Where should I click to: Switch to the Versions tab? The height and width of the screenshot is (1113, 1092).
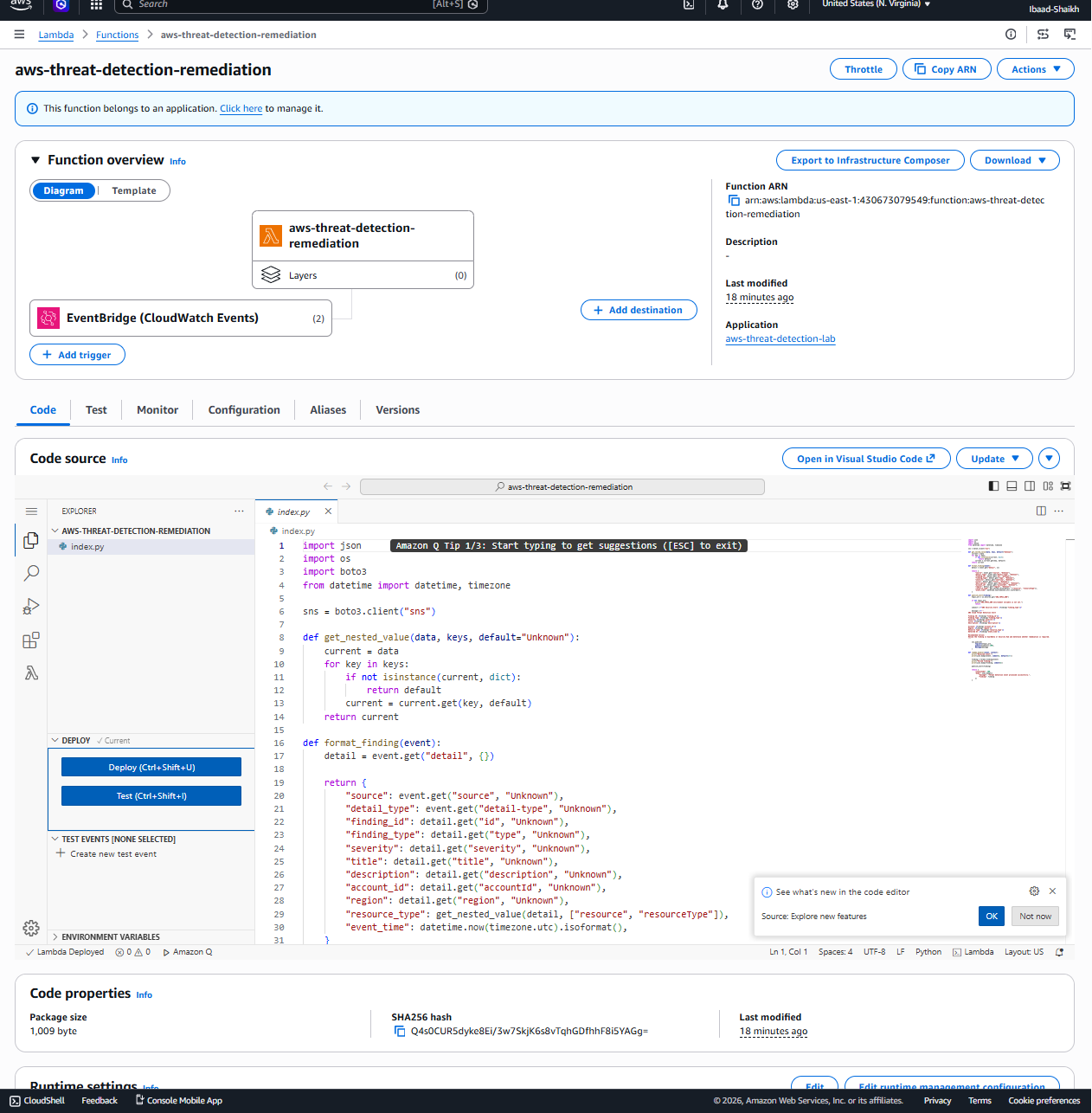pyautogui.click(x=398, y=410)
